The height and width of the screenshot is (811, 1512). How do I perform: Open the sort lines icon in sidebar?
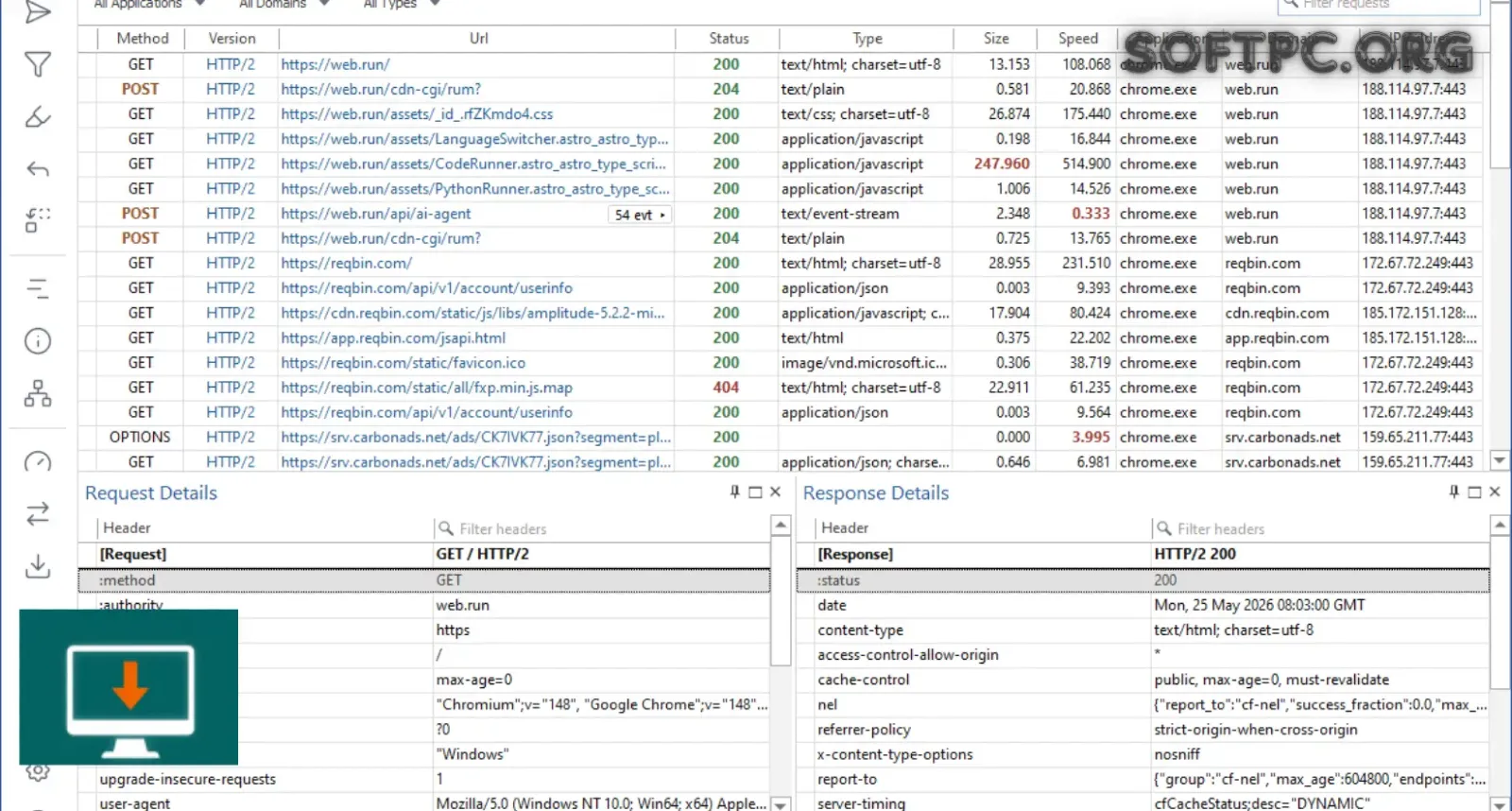(37, 288)
